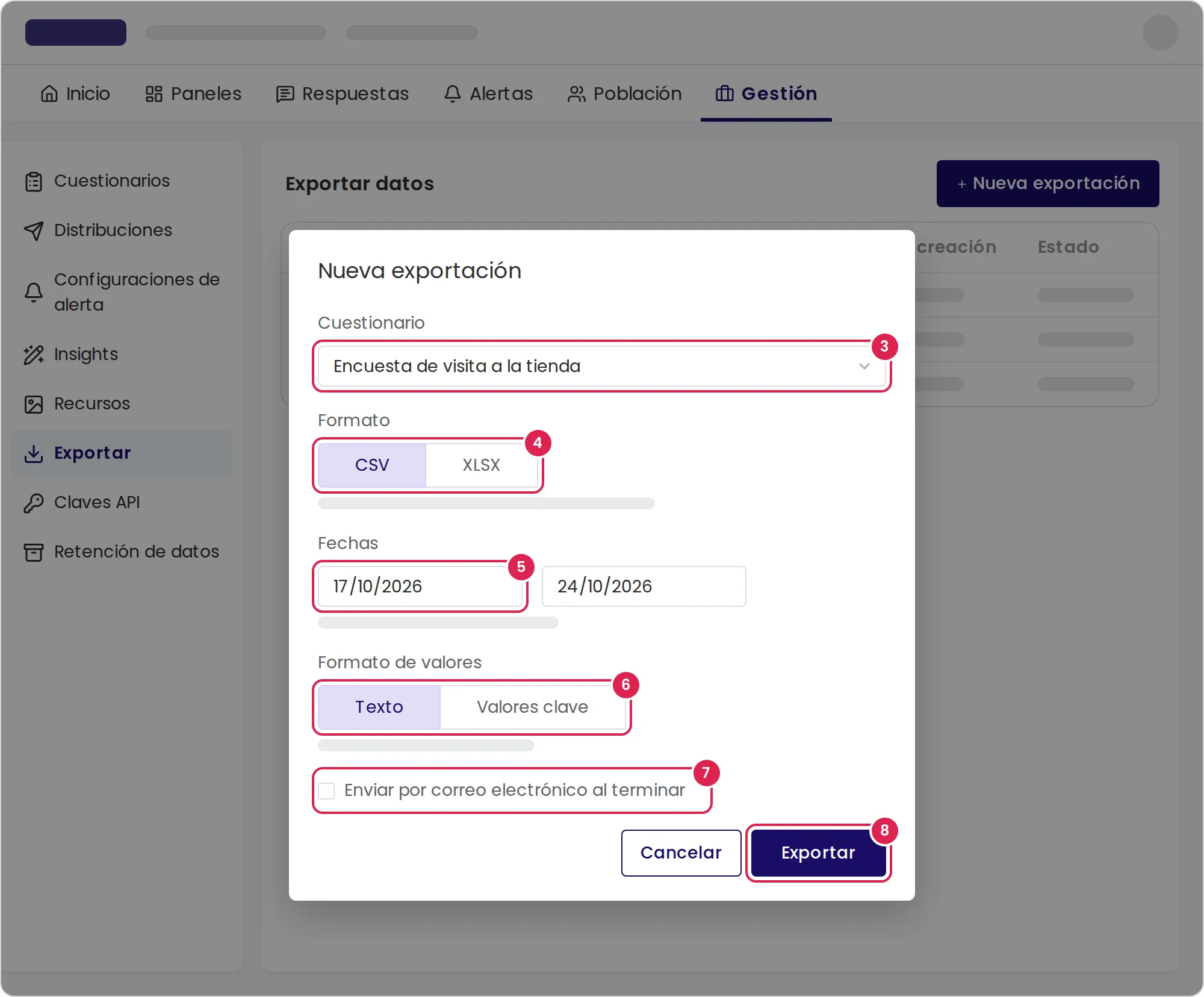
Task: Open Claves API in the sidebar
Action: click(122, 503)
